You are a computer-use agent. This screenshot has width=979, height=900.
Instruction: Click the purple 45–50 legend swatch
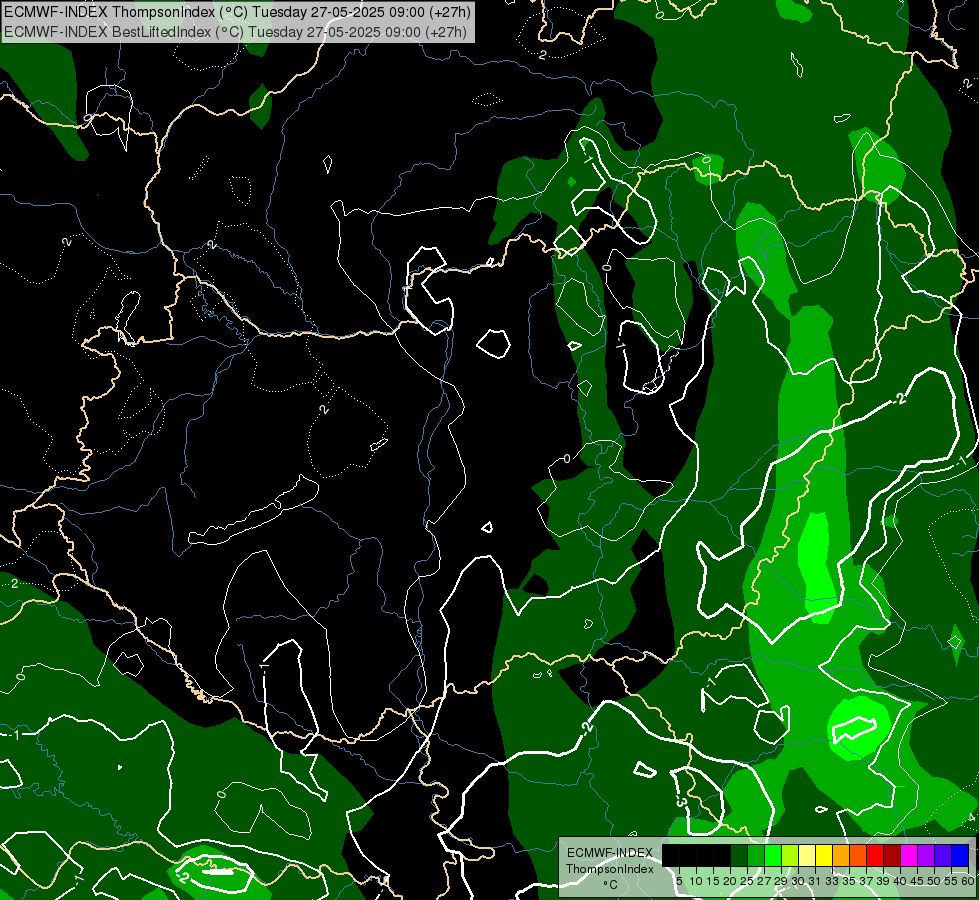(x=925, y=855)
